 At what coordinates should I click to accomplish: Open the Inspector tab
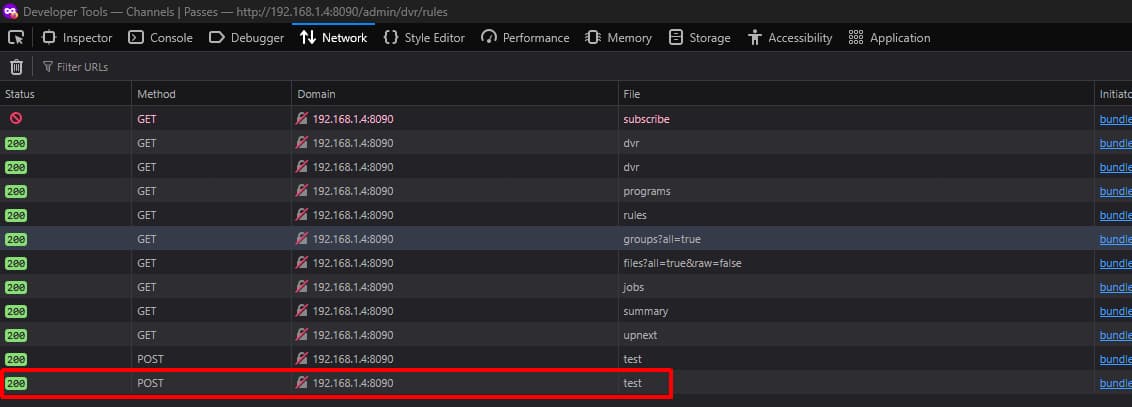tap(77, 38)
